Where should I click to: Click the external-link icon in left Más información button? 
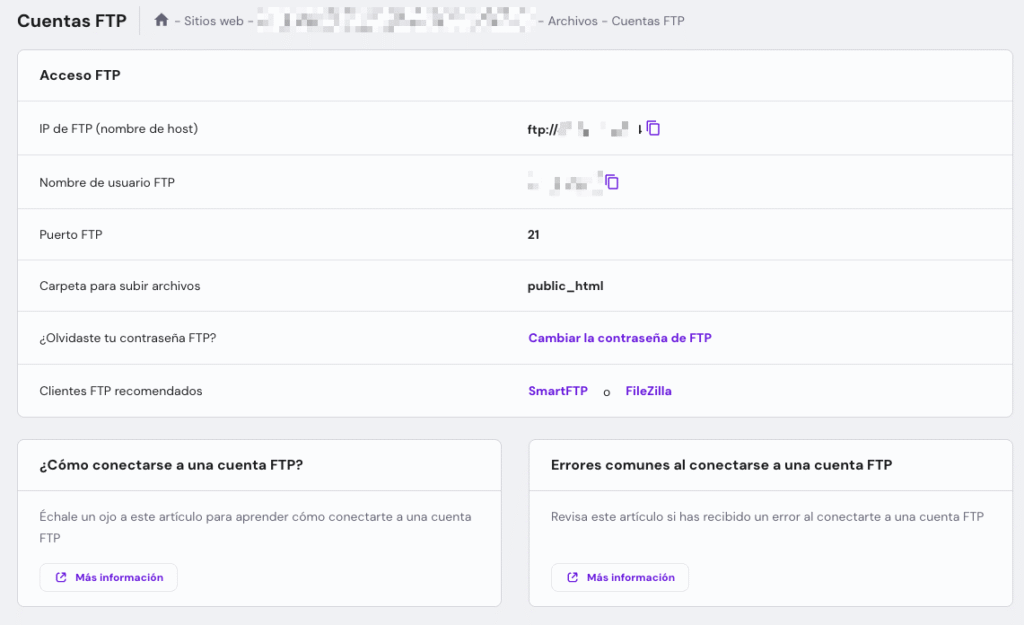tap(62, 577)
